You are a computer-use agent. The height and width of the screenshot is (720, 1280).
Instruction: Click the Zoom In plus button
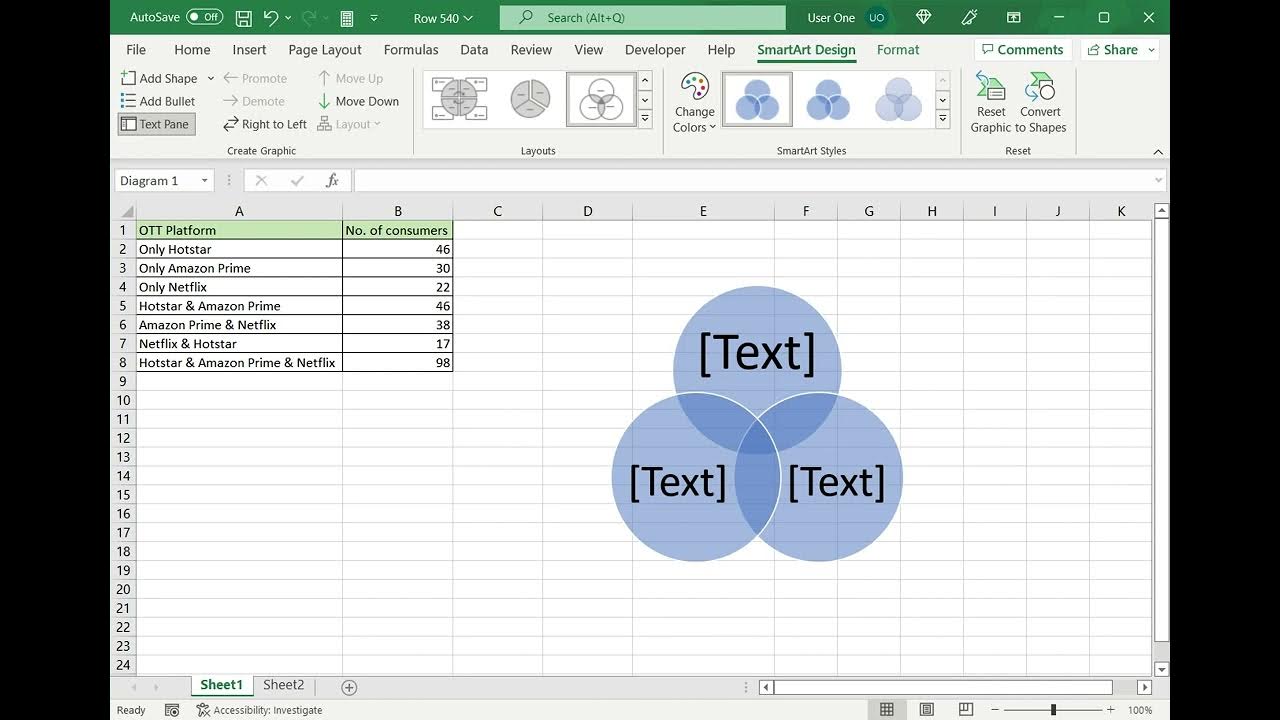[1111, 710]
